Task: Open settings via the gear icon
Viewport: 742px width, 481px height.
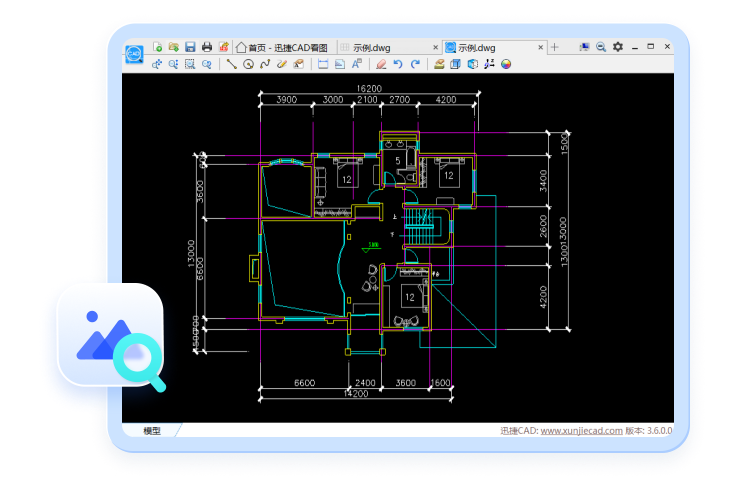Action: tap(617, 47)
